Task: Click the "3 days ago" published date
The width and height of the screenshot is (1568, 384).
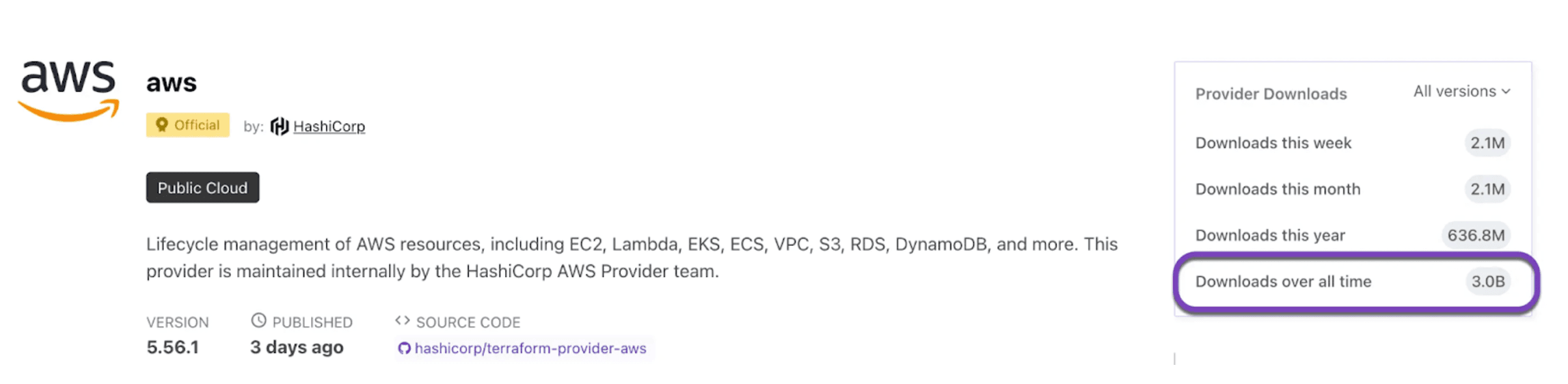Action: (297, 347)
